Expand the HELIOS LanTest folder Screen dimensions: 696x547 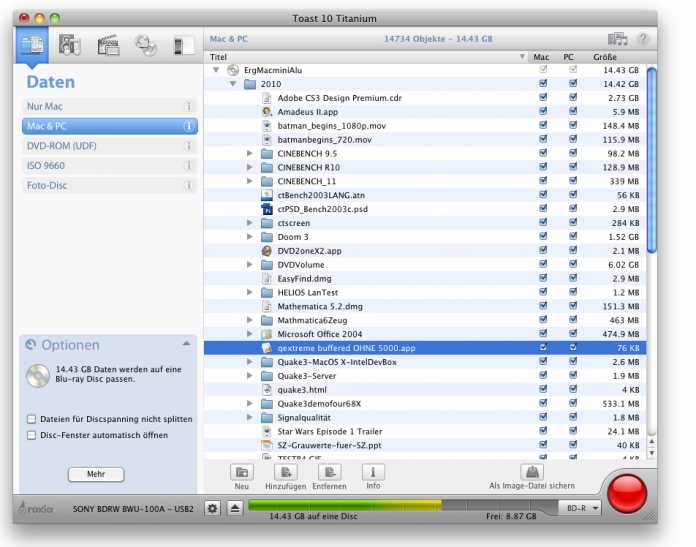click(x=249, y=292)
